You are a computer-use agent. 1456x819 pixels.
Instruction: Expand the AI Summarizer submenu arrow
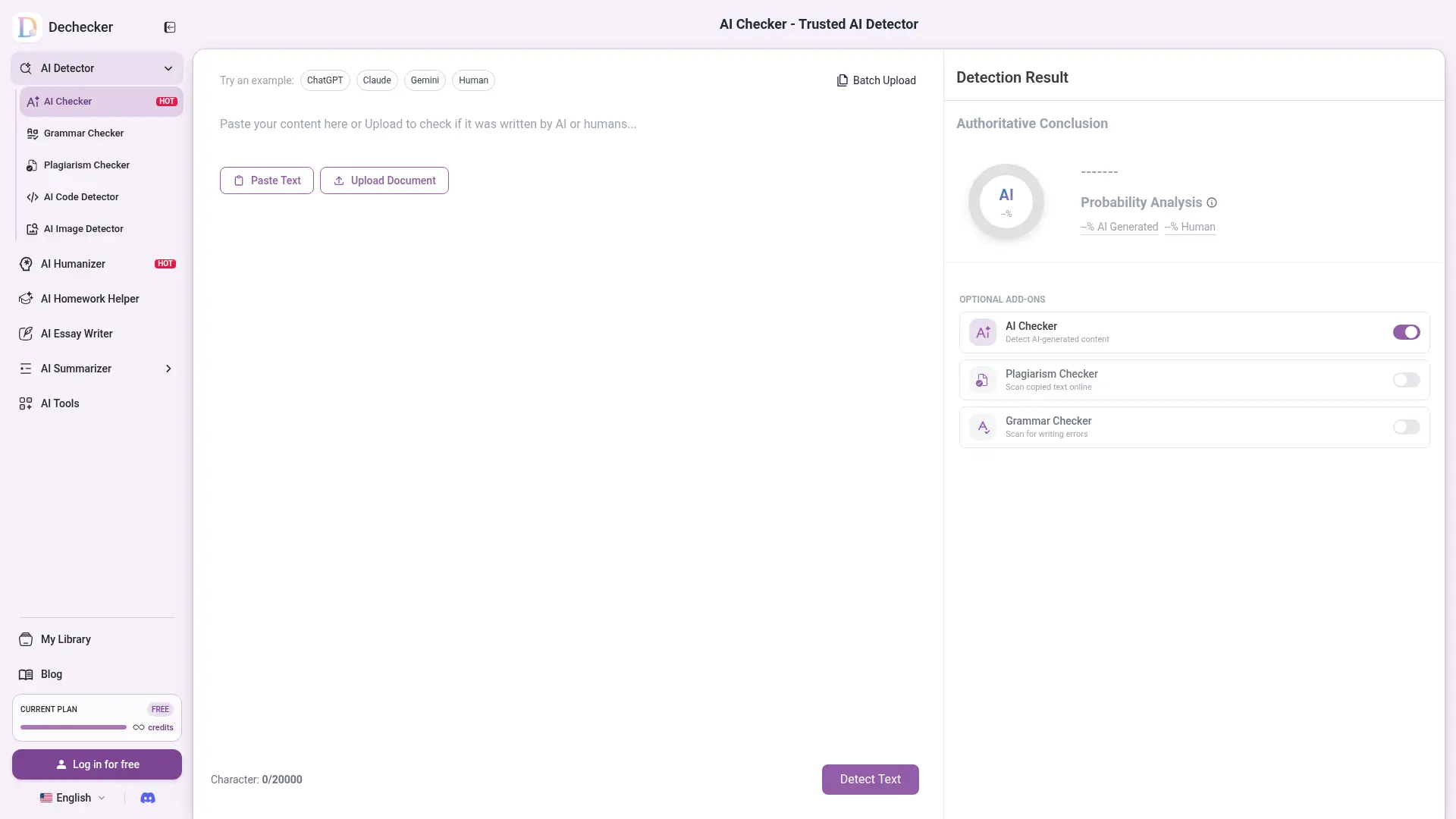[x=168, y=369]
